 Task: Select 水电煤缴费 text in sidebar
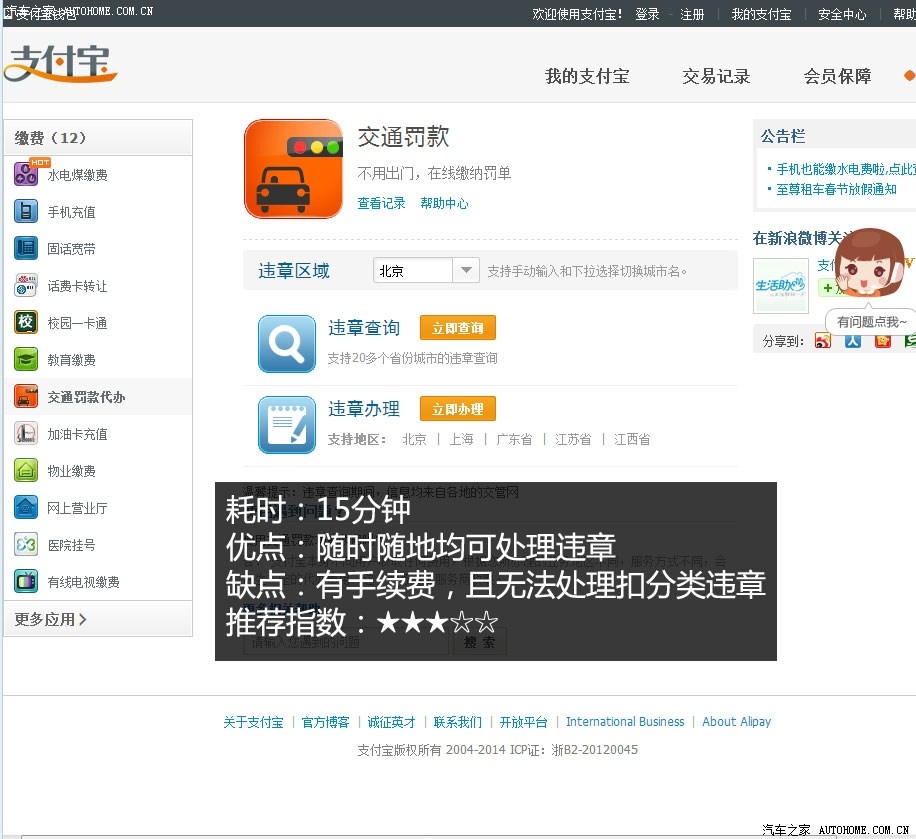(x=78, y=175)
